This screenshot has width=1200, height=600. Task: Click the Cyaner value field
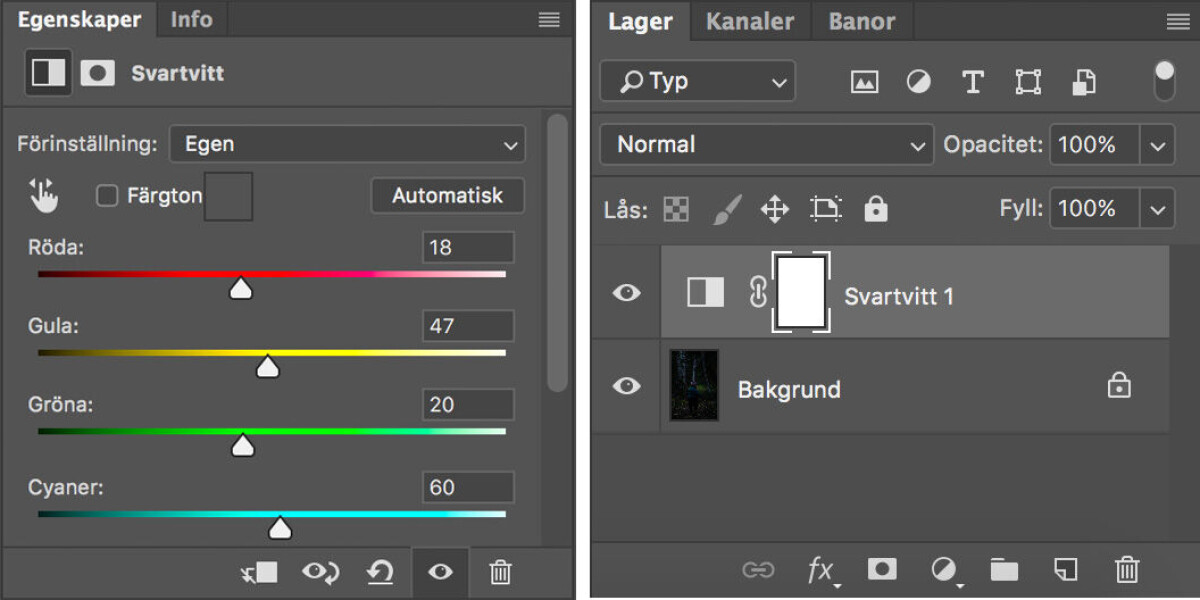[x=468, y=487]
